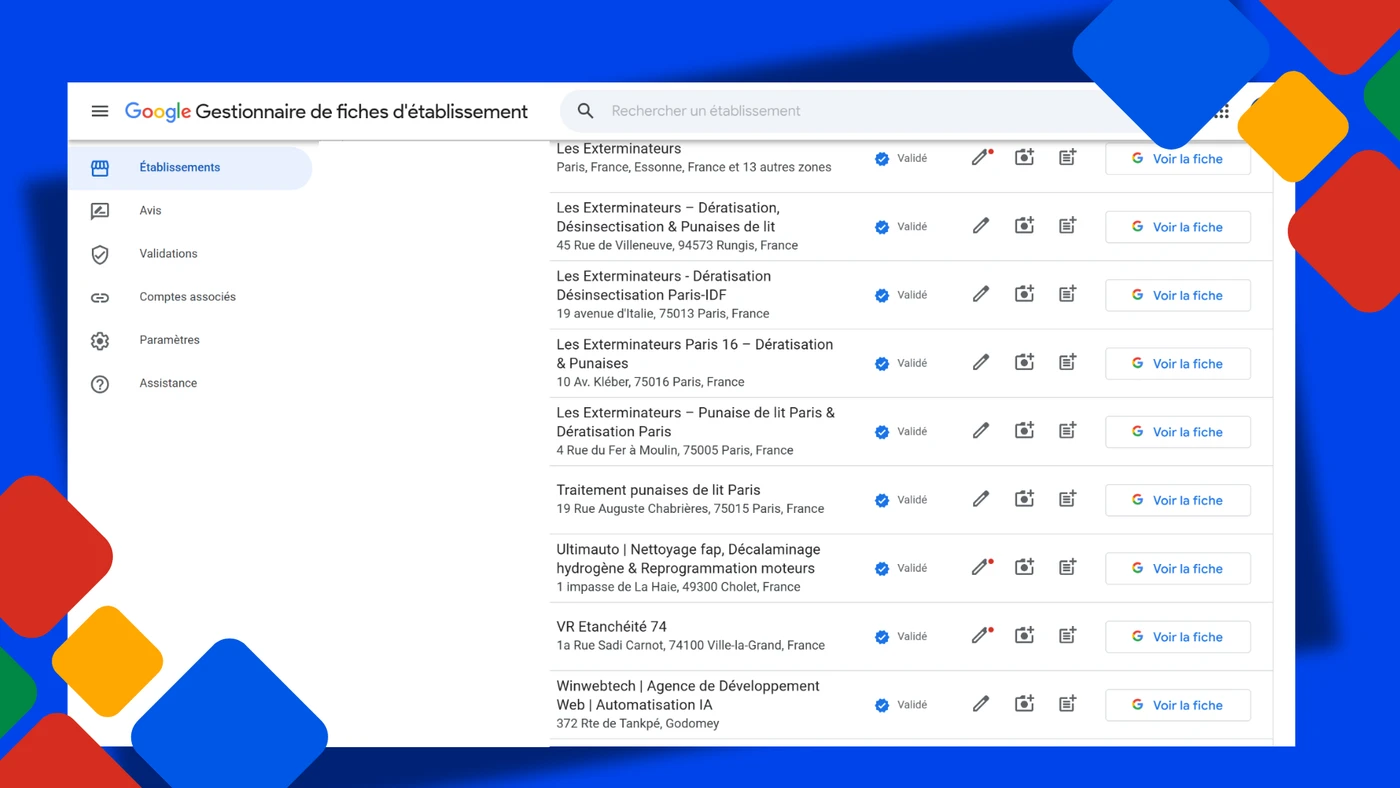
Task: Click Validé status for Ultimauto listing
Action: click(x=901, y=568)
